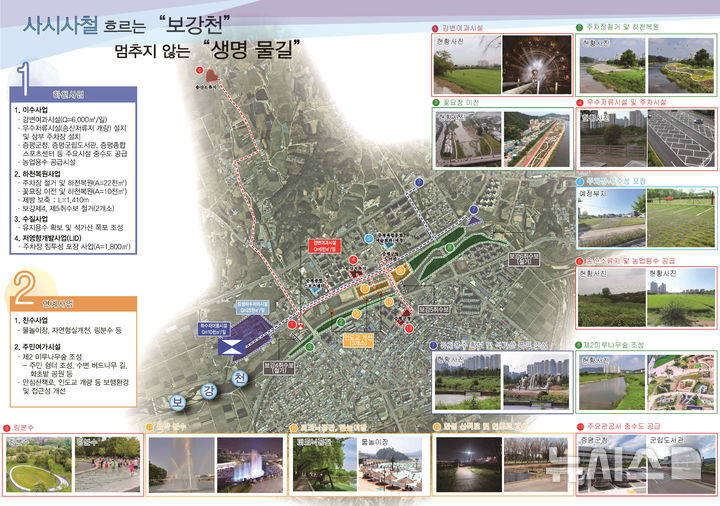Click the large blue number 1 graphic
The height and width of the screenshot is (506, 720).
click(x=24, y=79)
